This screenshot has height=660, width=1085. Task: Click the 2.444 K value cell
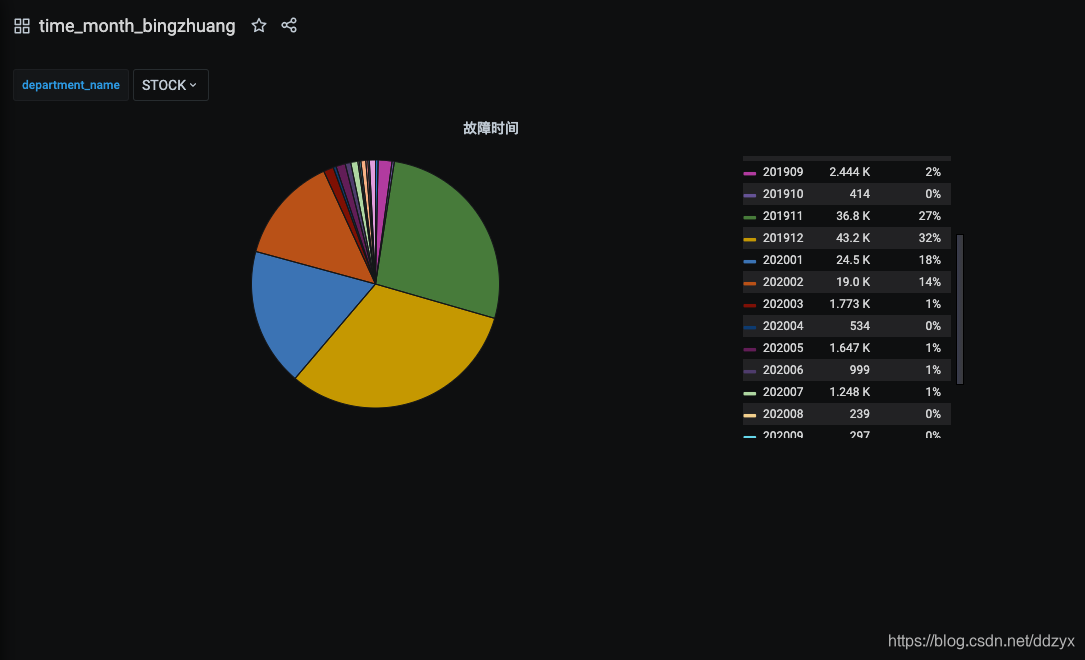(850, 172)
